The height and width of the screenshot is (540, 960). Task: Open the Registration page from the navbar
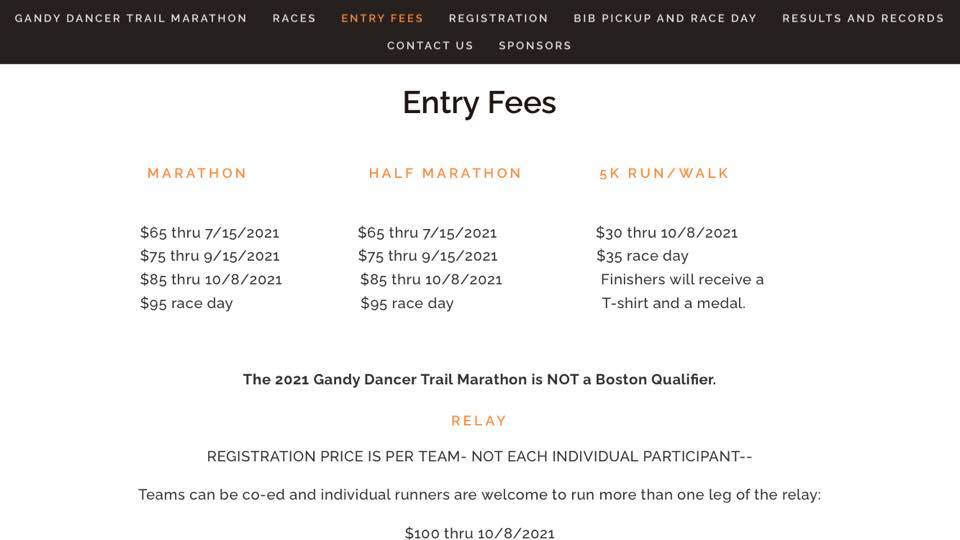point(498,18)
